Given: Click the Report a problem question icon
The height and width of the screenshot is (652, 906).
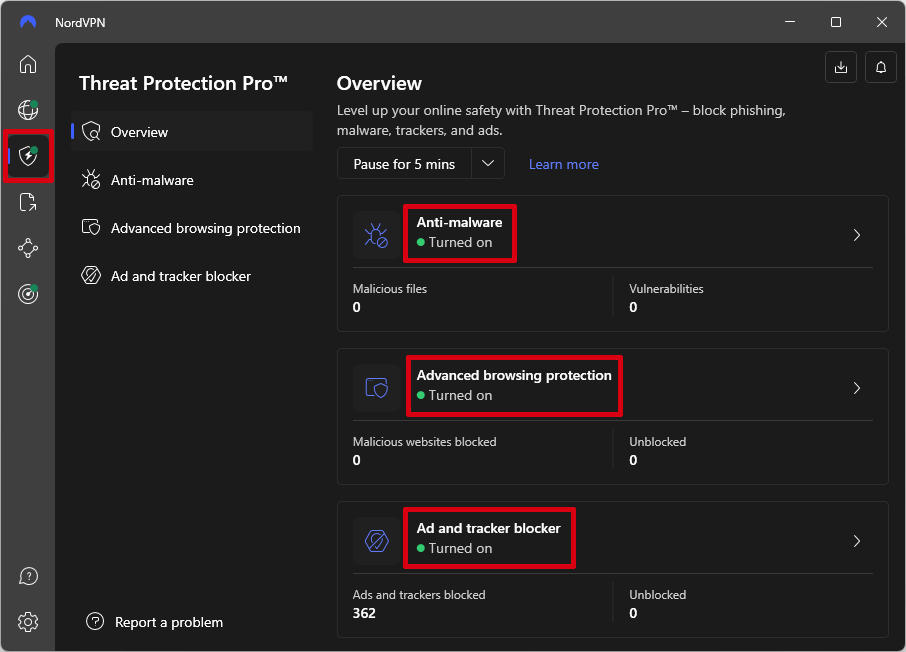Looking at the screenshot, I should 95,622.
